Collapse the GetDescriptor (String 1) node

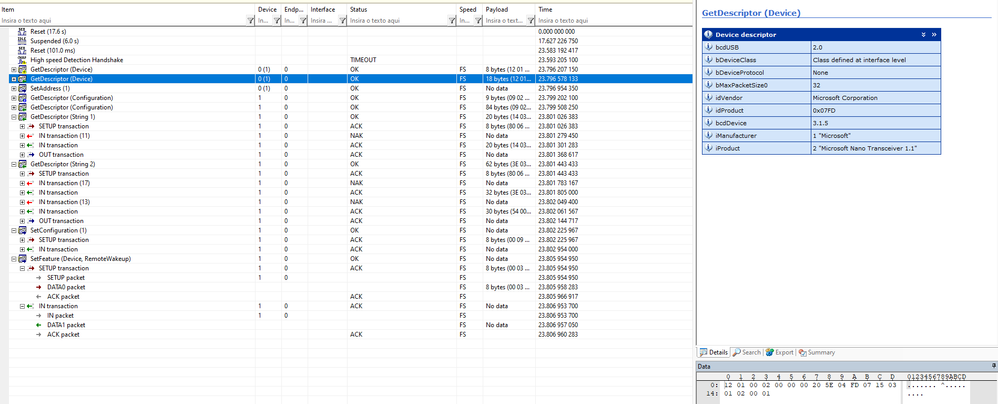point(14,117)
